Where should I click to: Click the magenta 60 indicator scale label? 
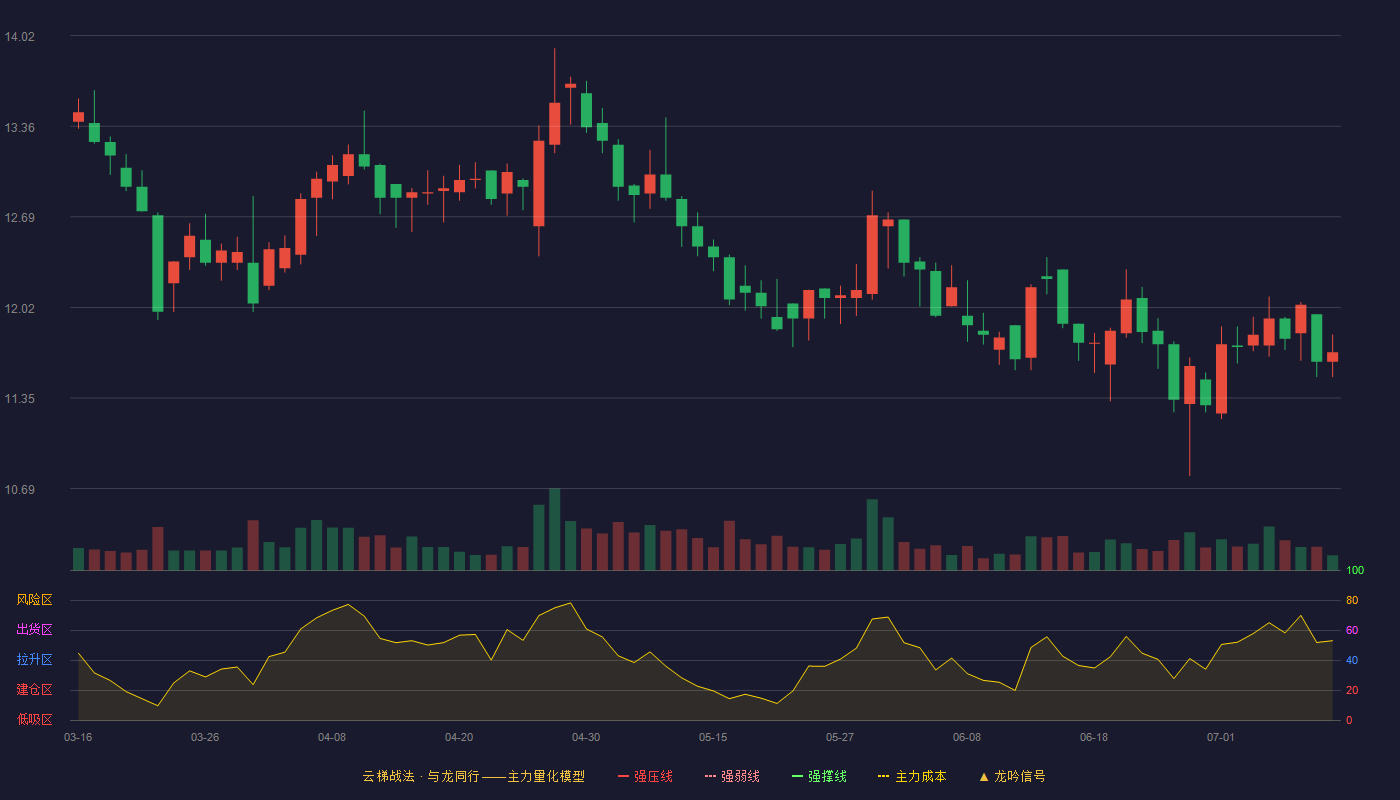point(1352,630)
